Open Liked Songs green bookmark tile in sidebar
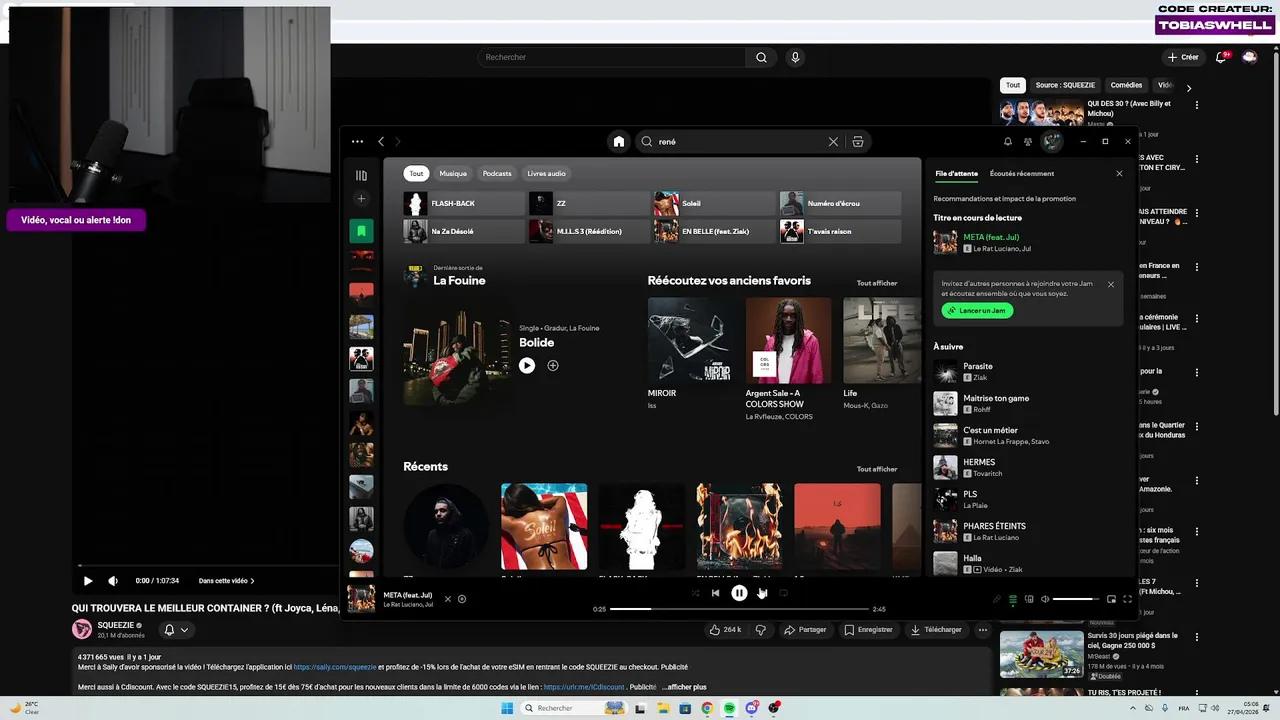 pos(361,231)
